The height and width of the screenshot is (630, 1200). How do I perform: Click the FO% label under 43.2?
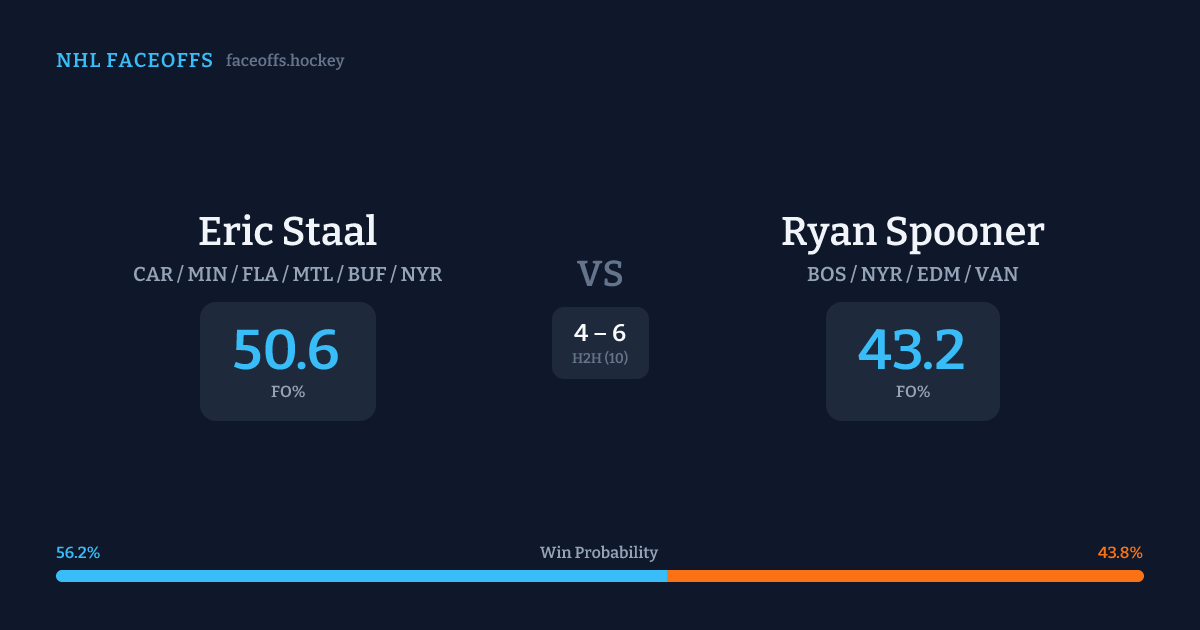pos(912,392)
